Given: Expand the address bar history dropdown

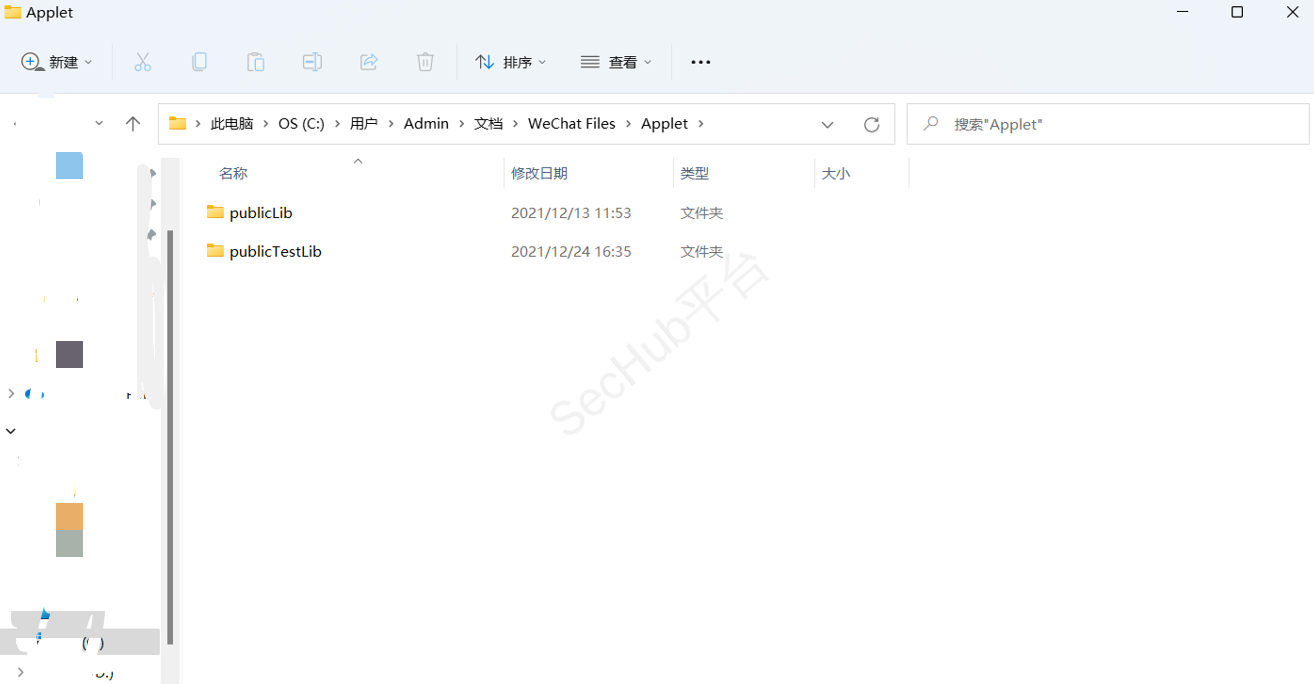Looking at the screenshot, I should click(x=827, y=124).
